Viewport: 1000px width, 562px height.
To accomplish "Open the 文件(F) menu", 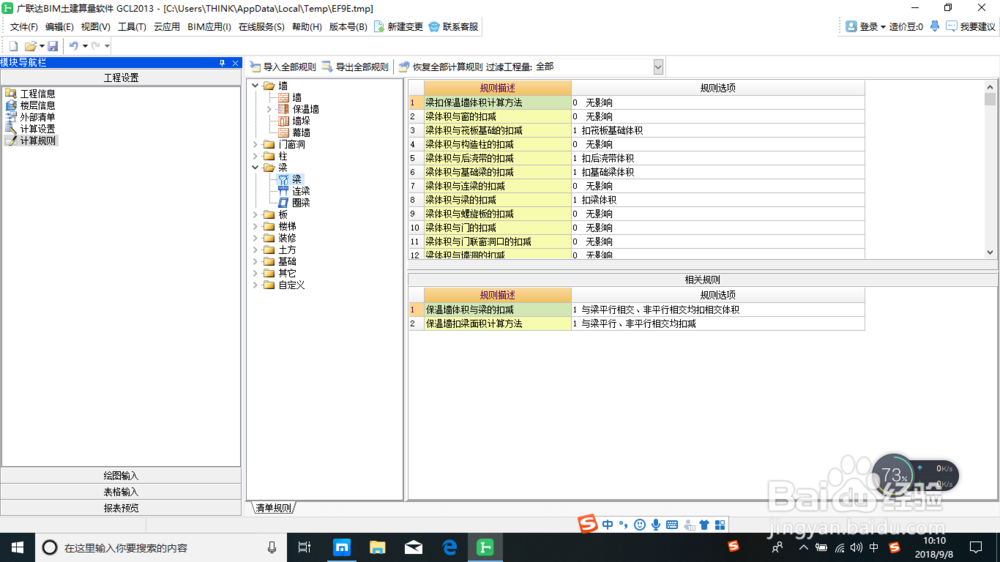I will 24,27.
